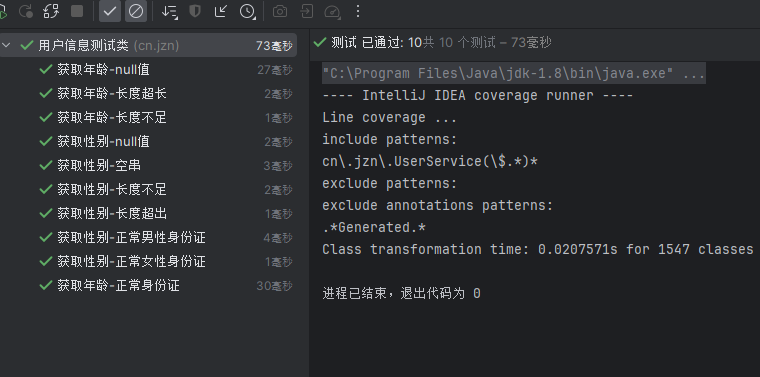Click the Rerun Failed Tests icon

26,11
